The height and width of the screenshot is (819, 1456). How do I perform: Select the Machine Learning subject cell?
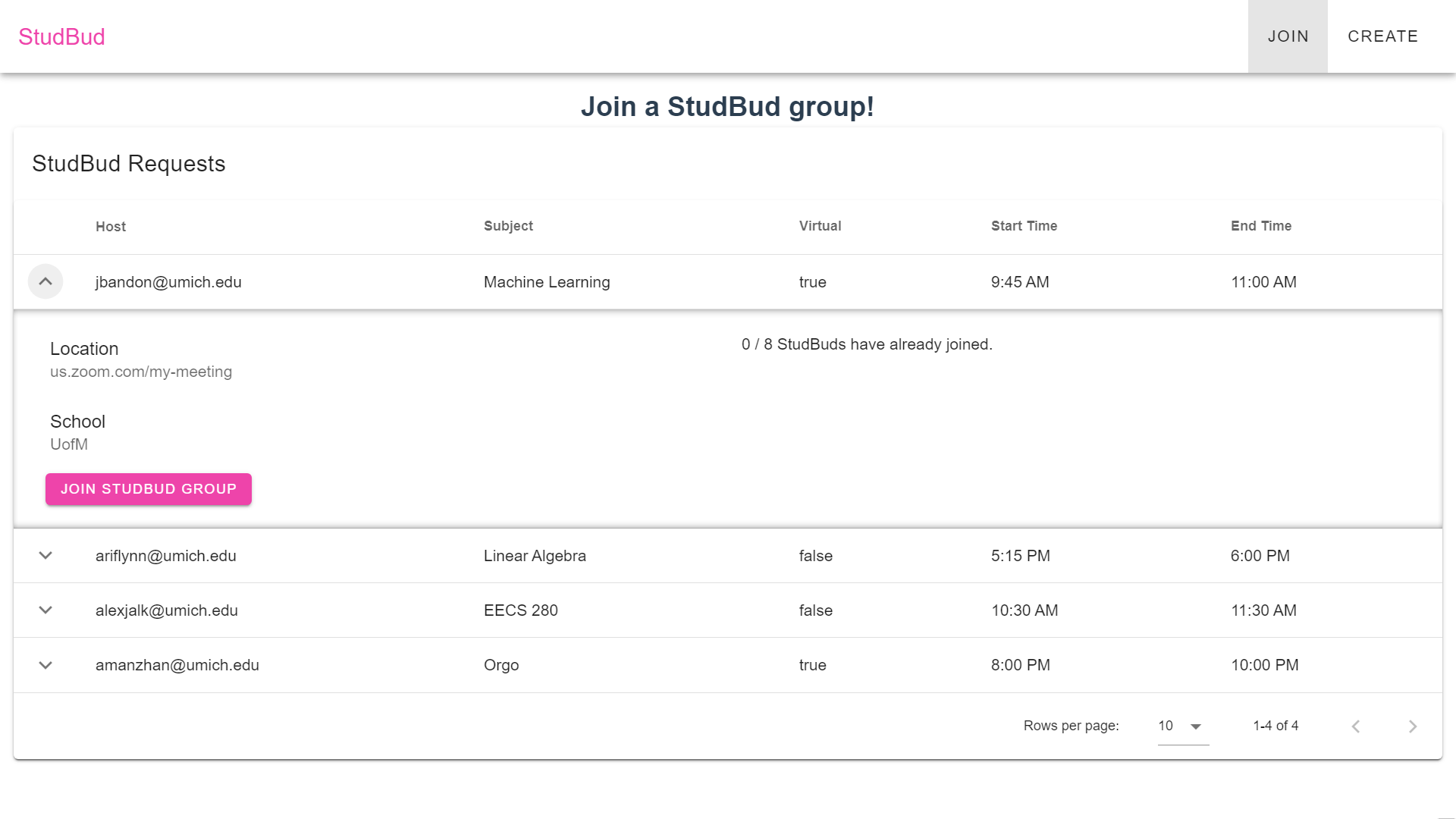click(x=547, y=282)
